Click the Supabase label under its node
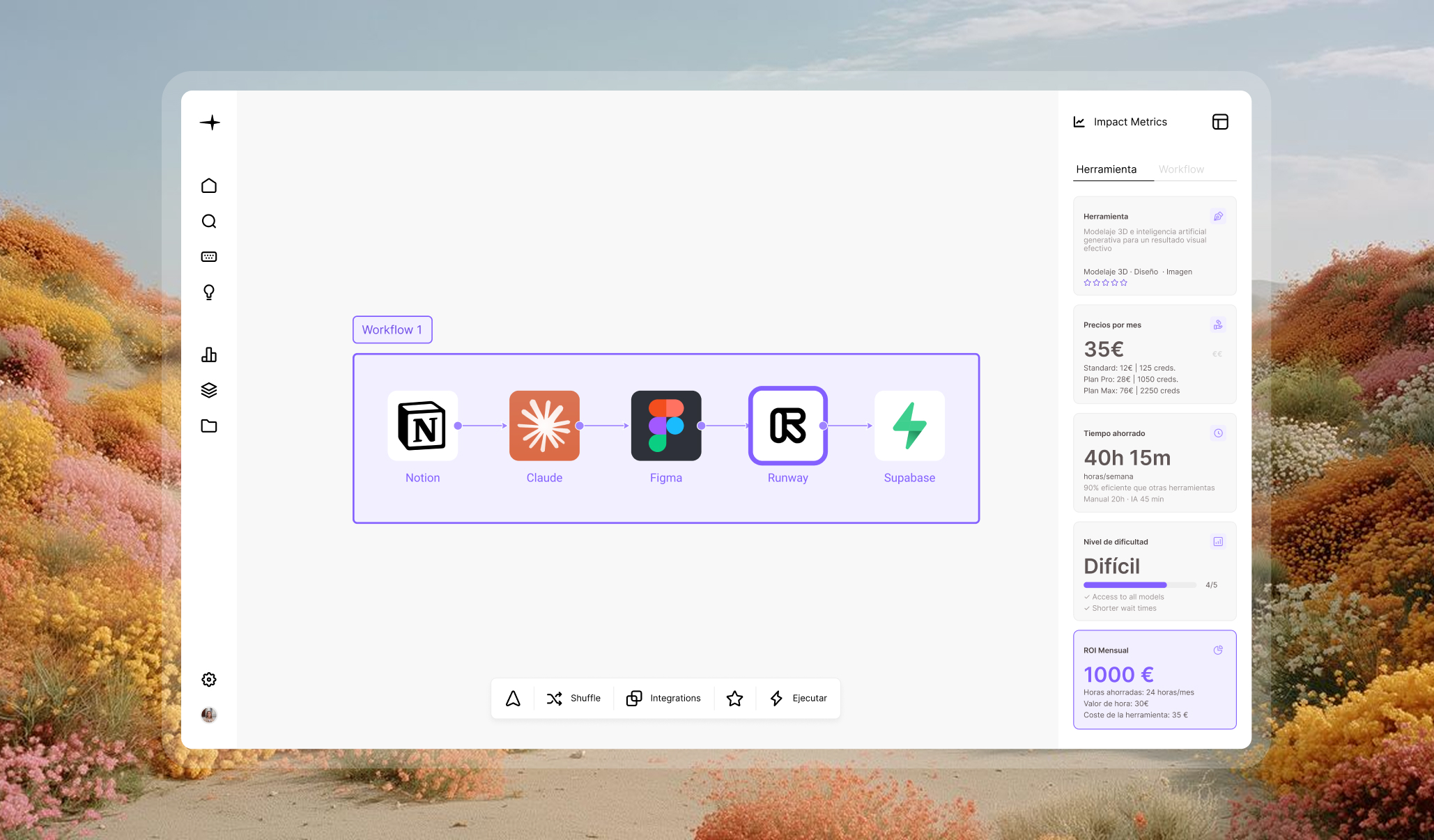 [909, 478]
